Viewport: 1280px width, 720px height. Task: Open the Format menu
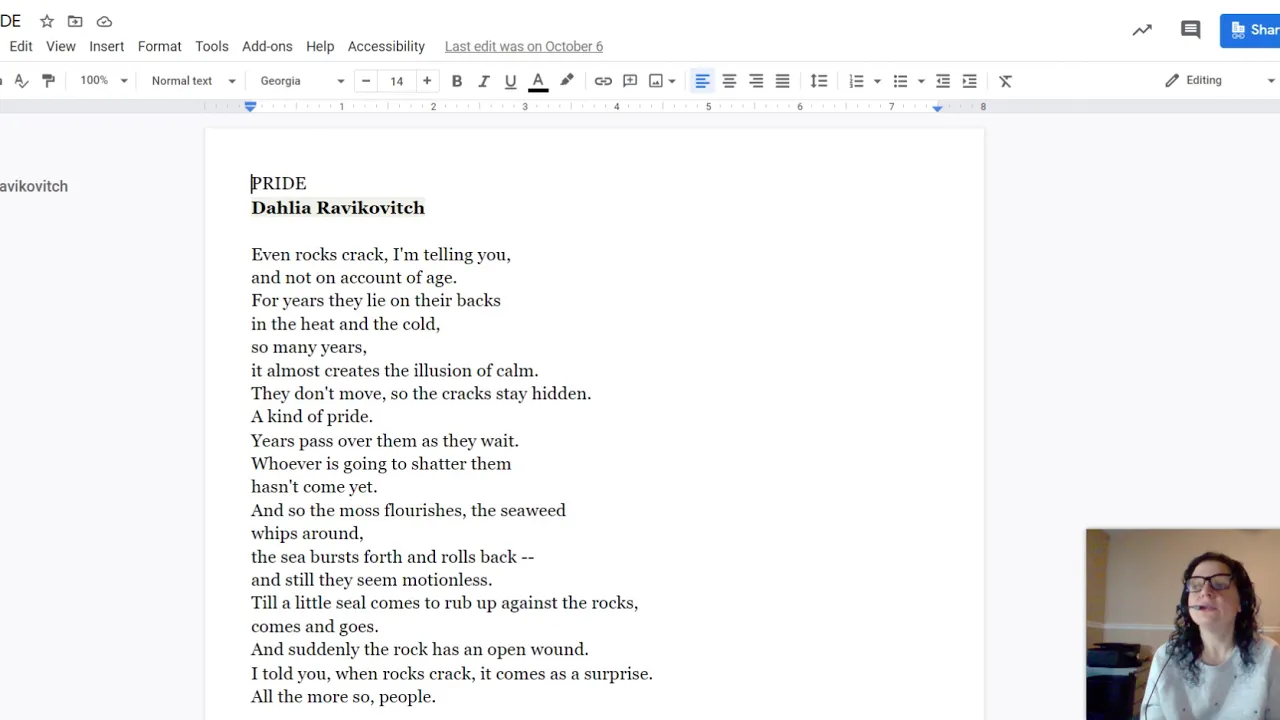click(x=160, y=46)
